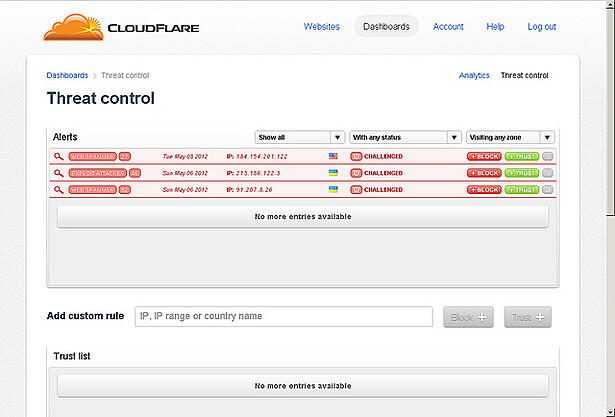This screenshot has width=615, height=417.
Task: Click gray dismiss icon on first alert row
Action: tap(547, 157)
